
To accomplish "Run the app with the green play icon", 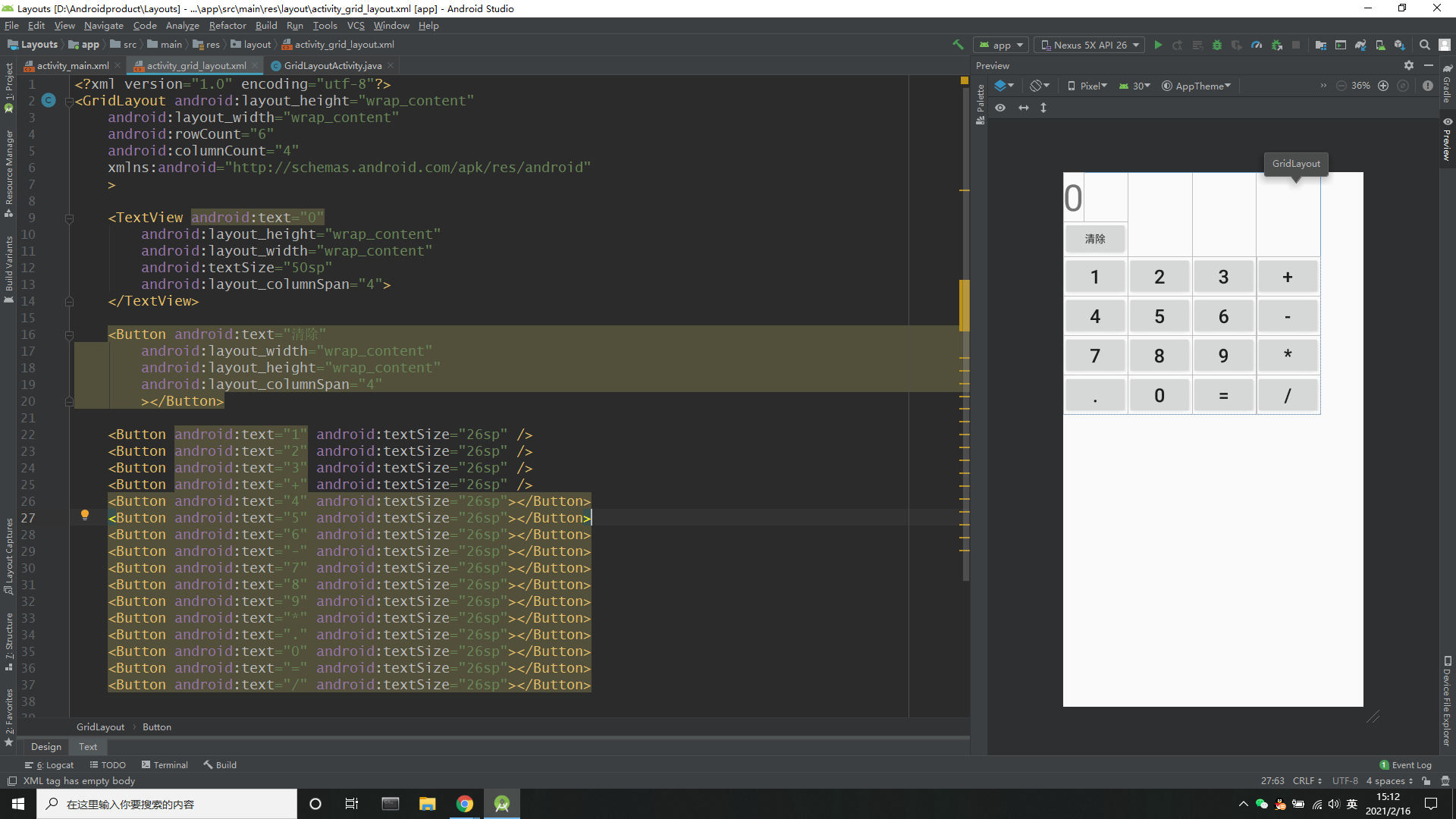I will point(1158,45).
